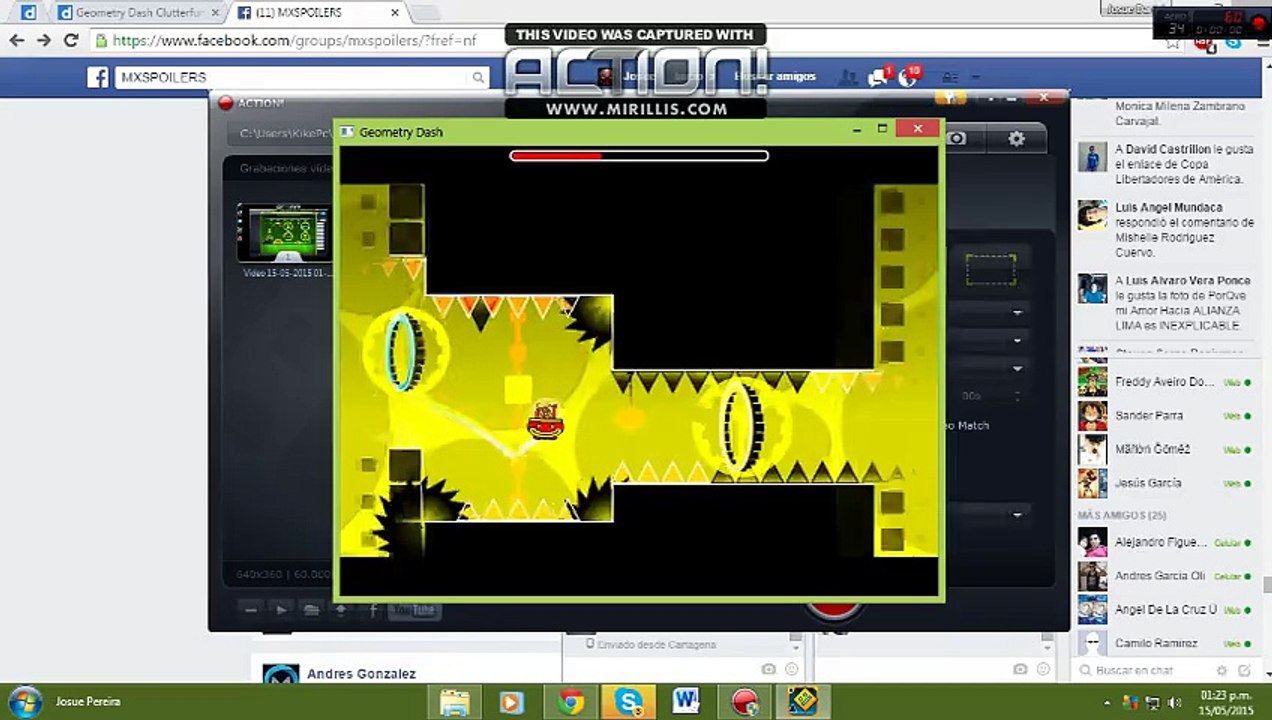Click the blue gravity portal ring in game
The image size is (1272, 720).
pos(401,350)
